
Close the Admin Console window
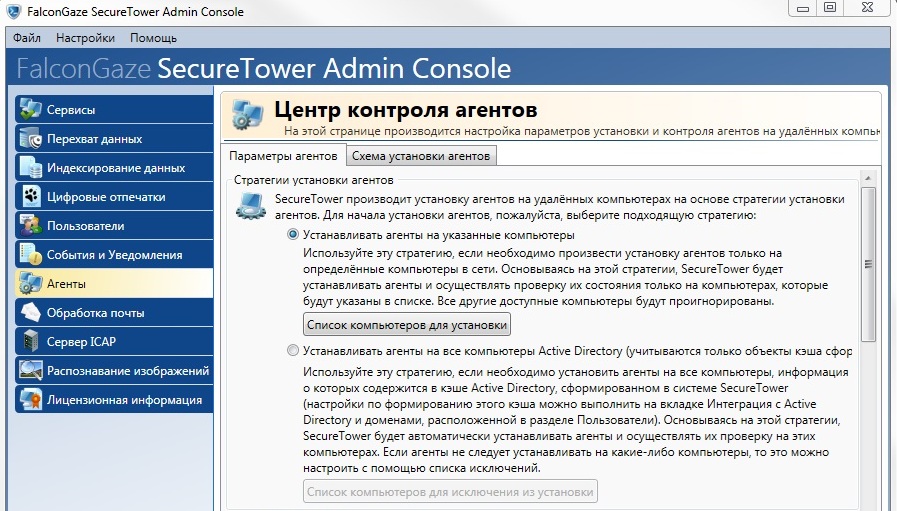(x=868, y=7)
